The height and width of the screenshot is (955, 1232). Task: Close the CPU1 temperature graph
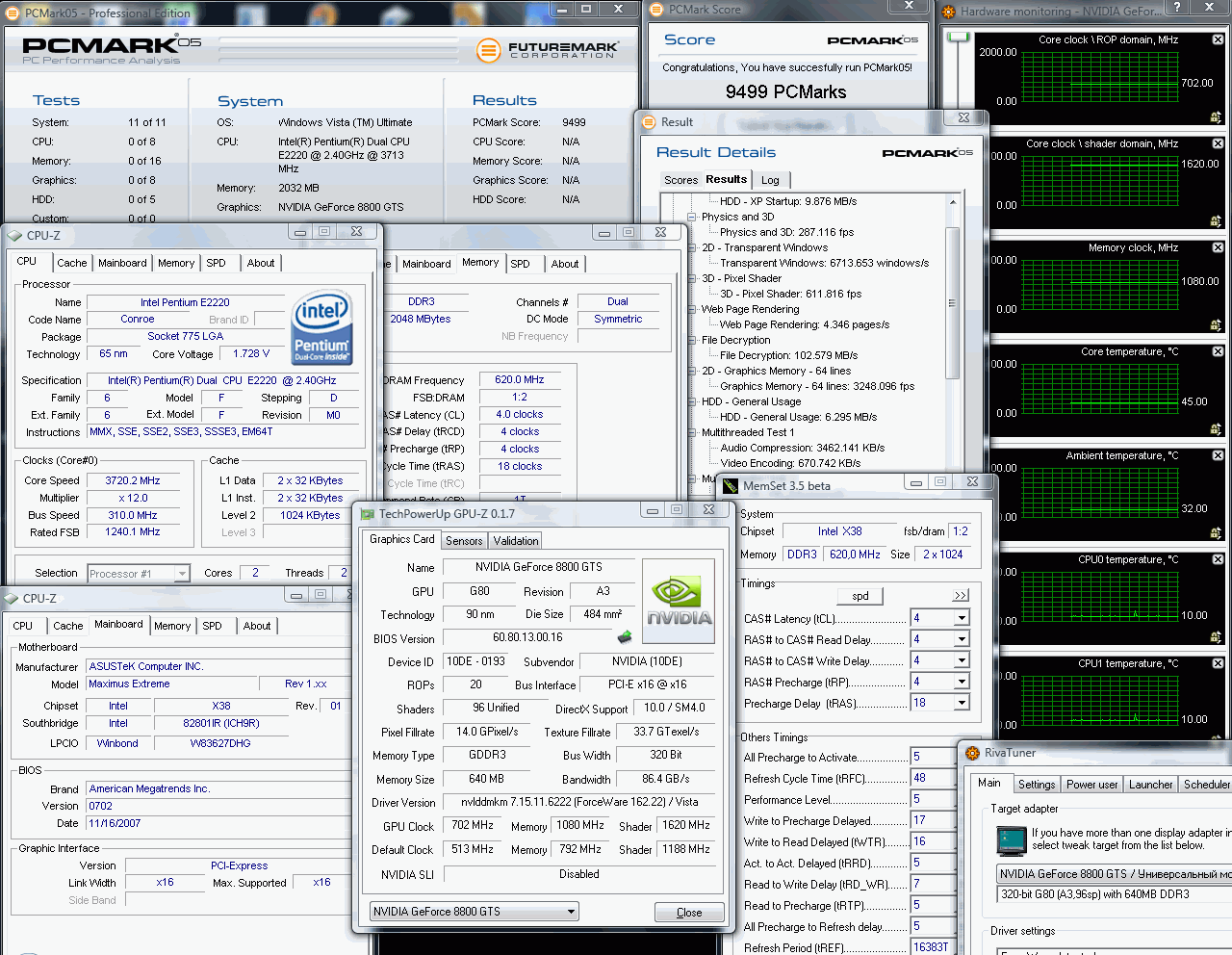pyautogui.click(x=1218, y=663)
